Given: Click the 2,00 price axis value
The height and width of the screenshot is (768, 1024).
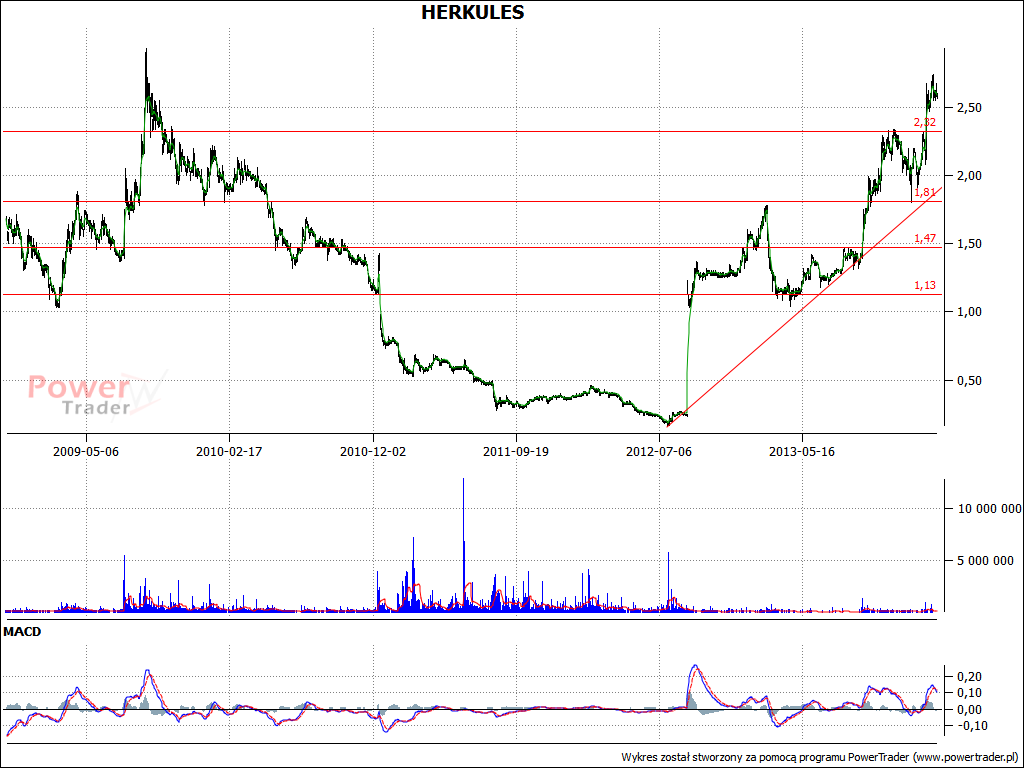Looking at the screenshot, I should click(968, 176).
